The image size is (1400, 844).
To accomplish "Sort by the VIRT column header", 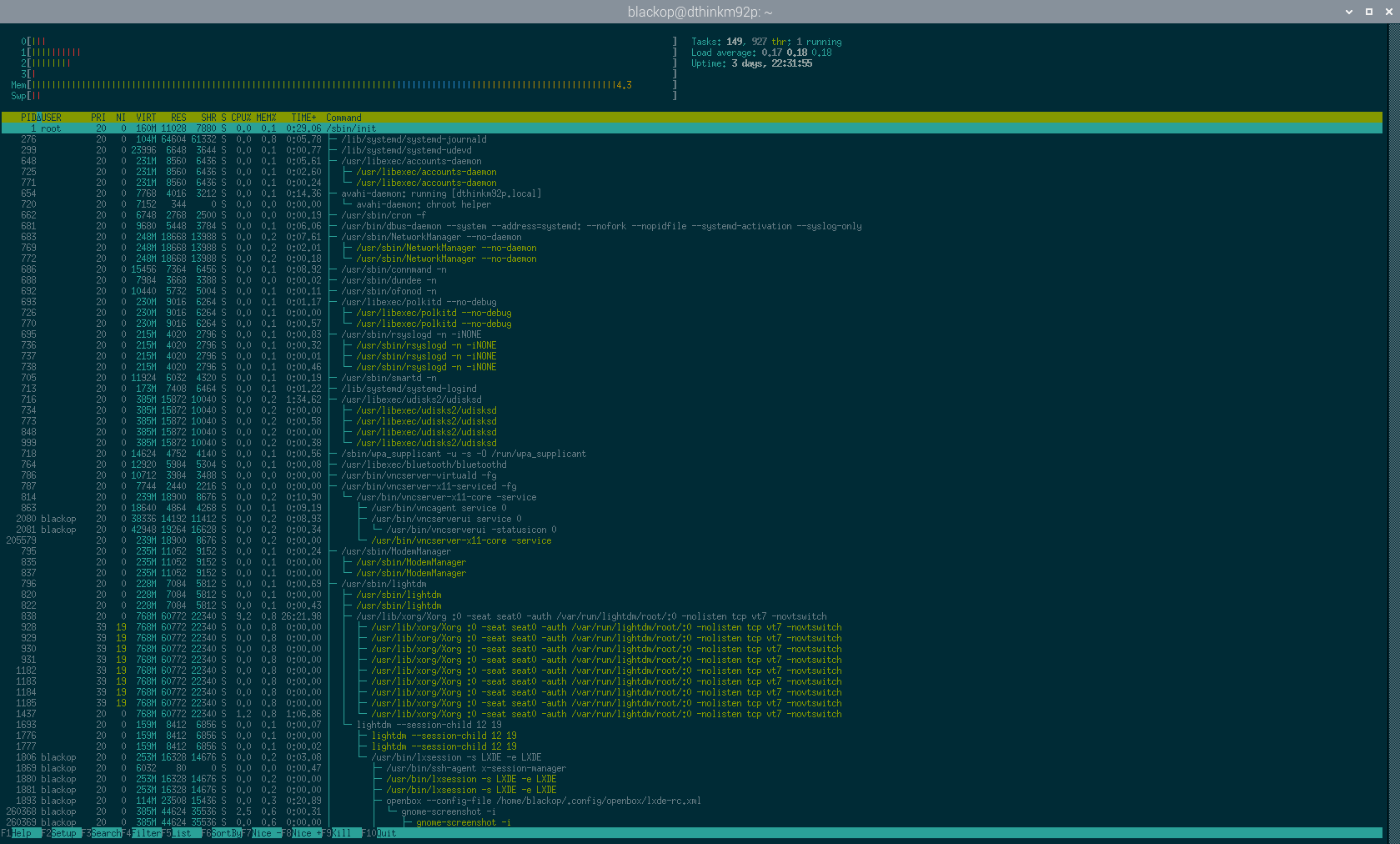I will pos(146,118).
